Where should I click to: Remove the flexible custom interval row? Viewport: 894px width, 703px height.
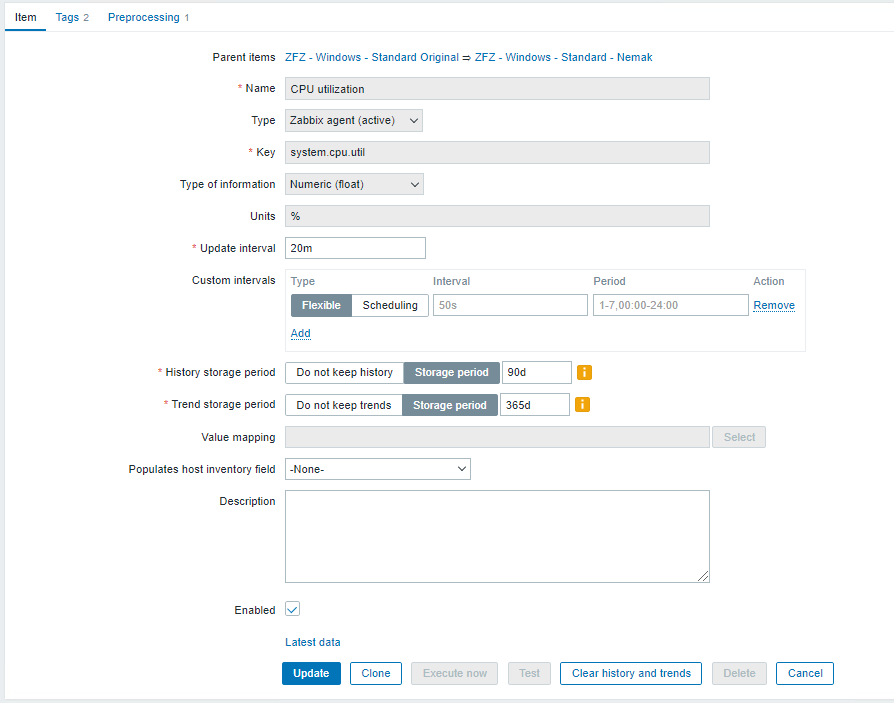coord(774,305)
